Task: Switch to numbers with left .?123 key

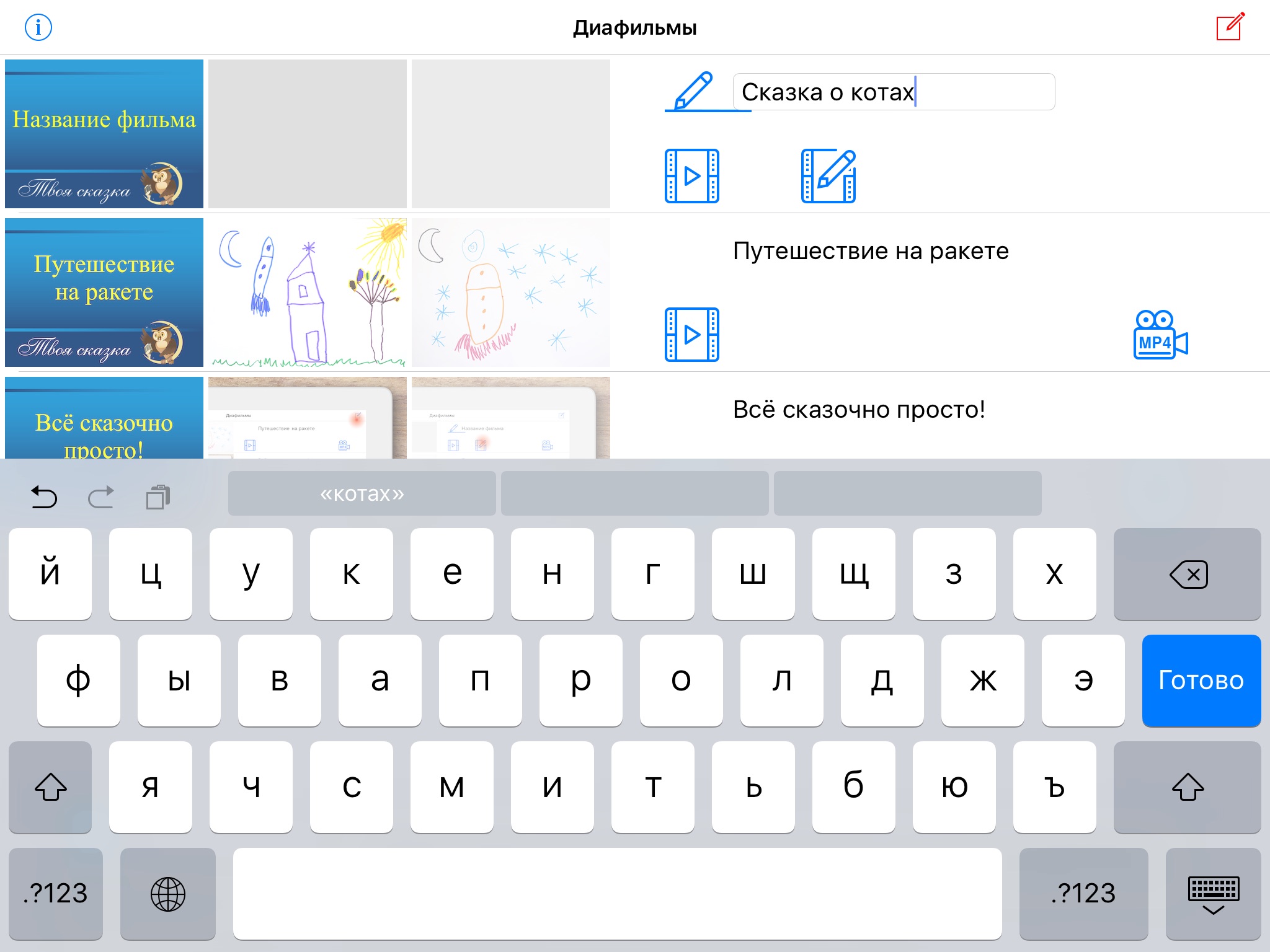Action: (x=56, y=894)
